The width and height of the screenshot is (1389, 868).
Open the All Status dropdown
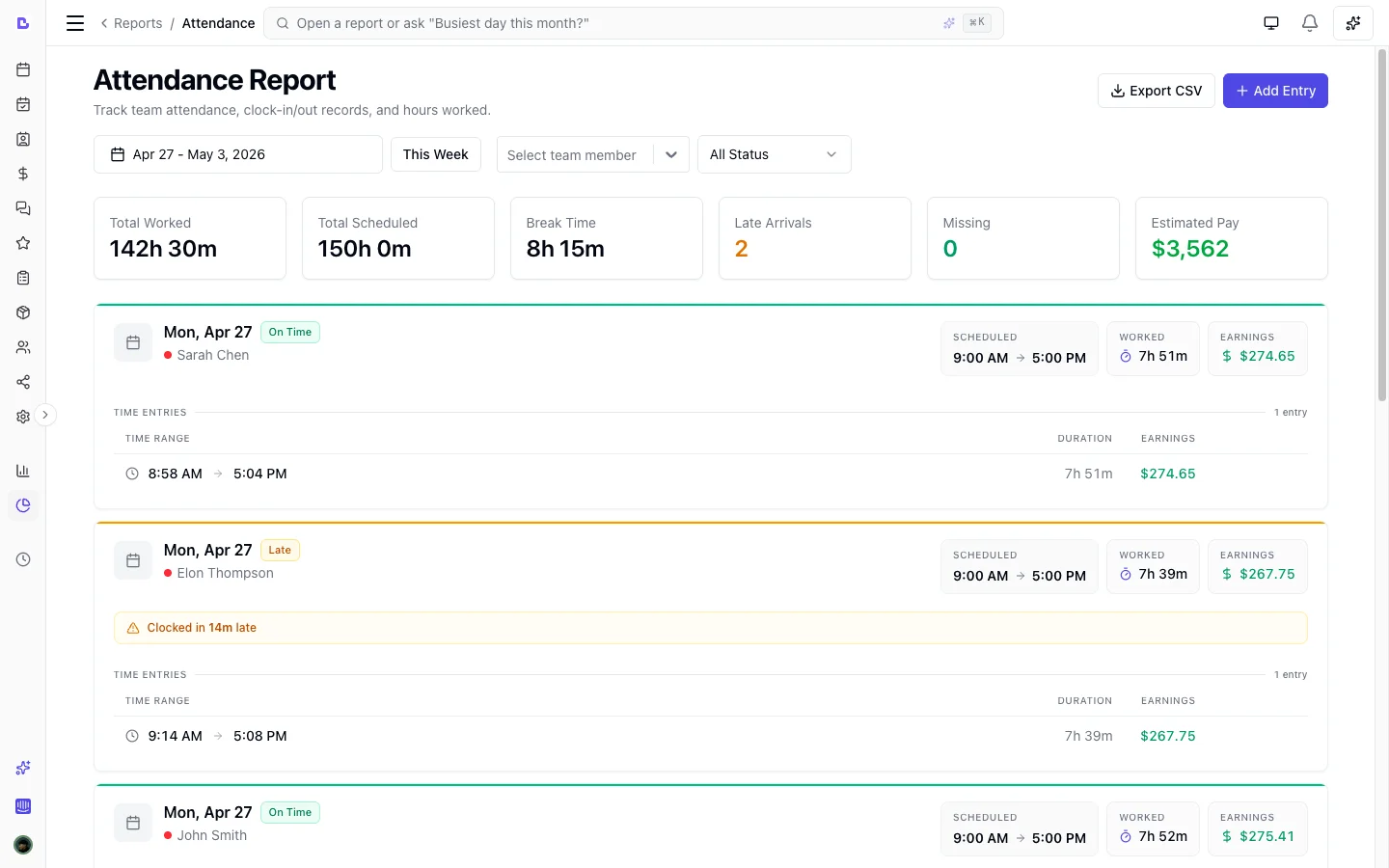coord(775,154)
